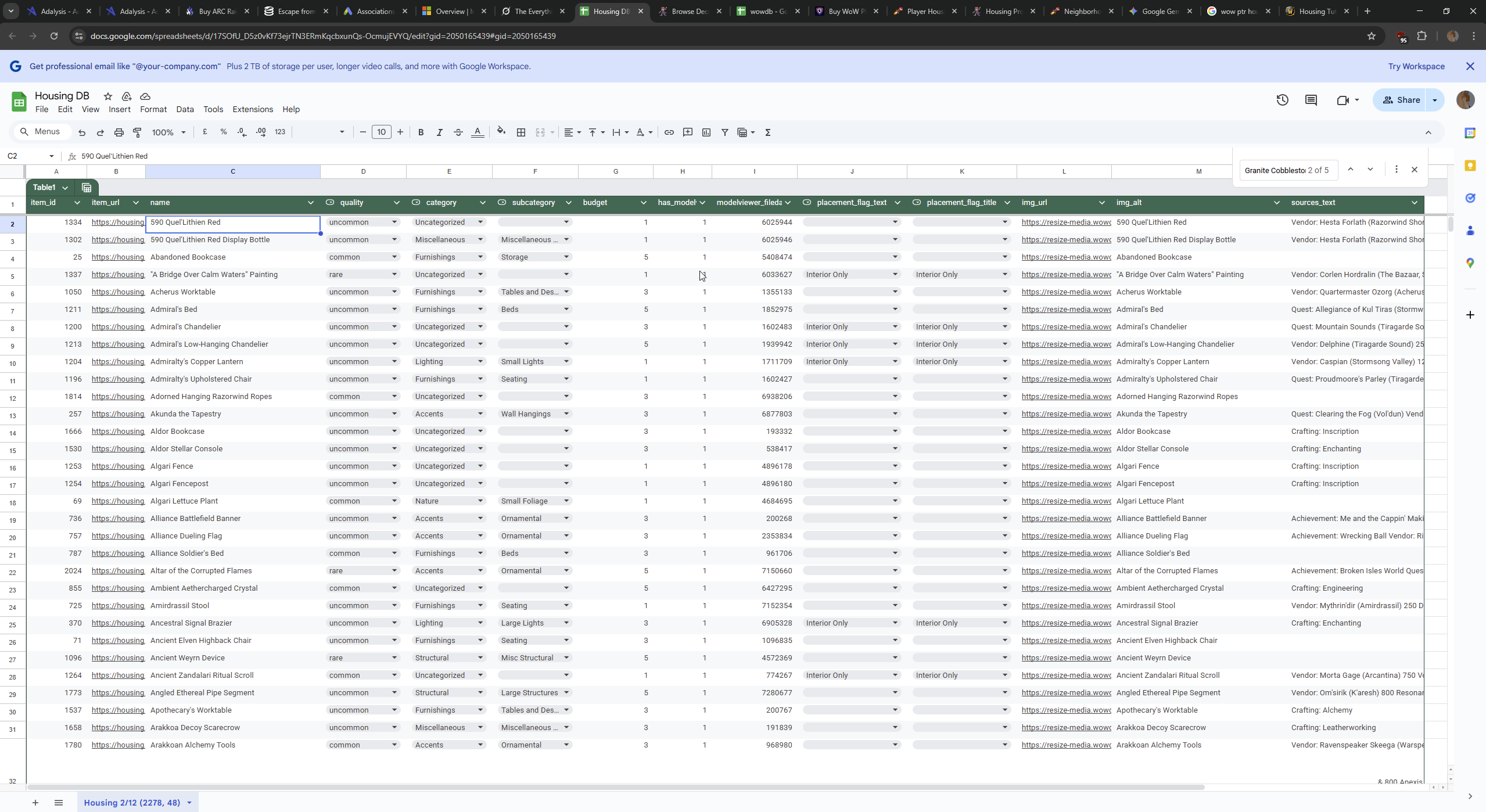Screen dimensions: 1486x812
Task: Open quality dropdown for Abandoned Bookcase row
Action: point(394,257)
